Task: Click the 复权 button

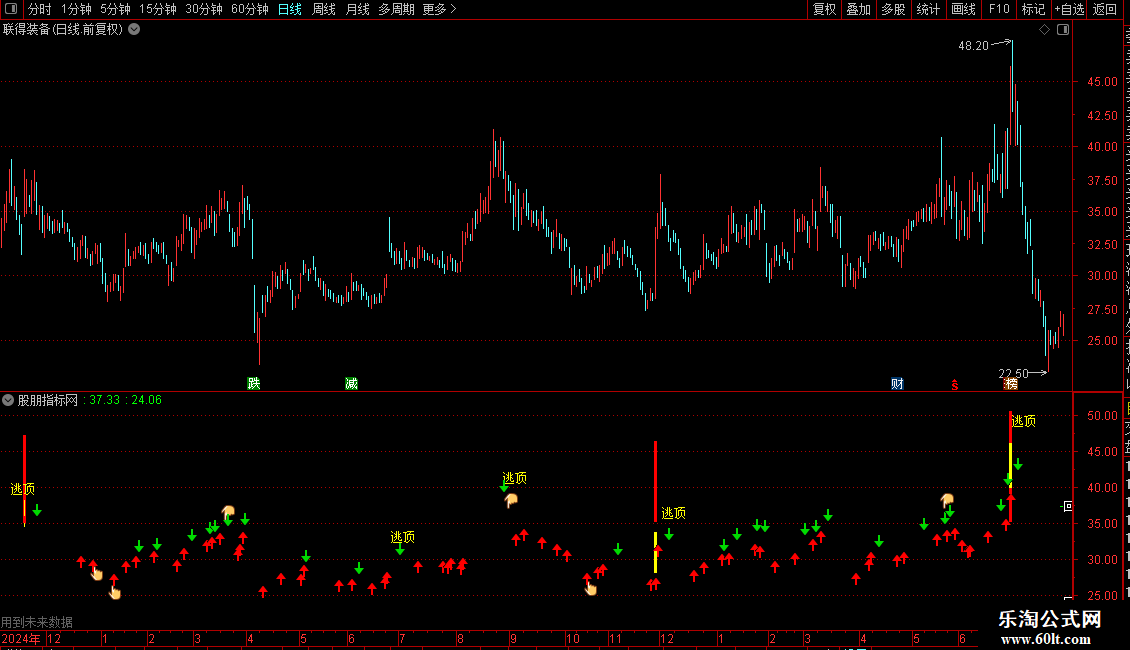Action: click(824, 9)
